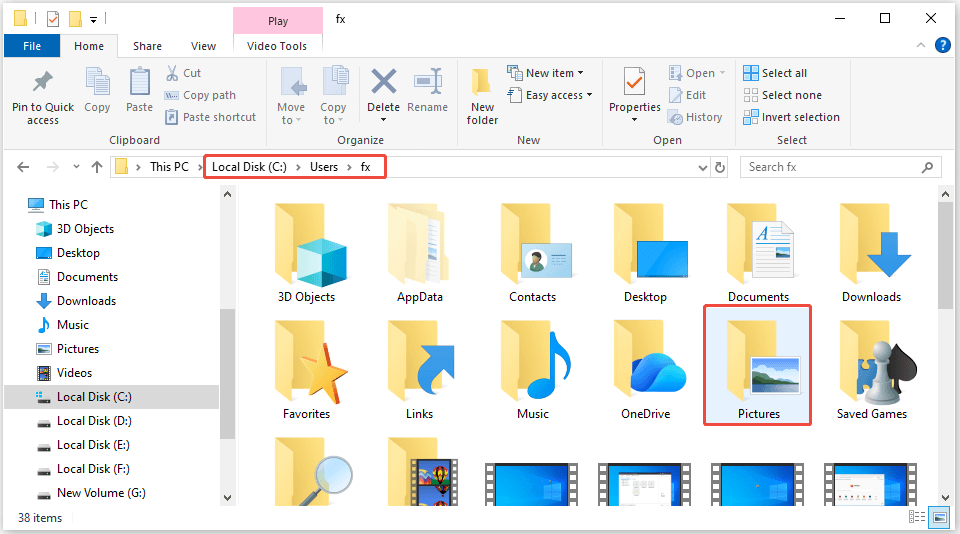Click This PC in address path
The image size is (960, 534).
[170, 167]
